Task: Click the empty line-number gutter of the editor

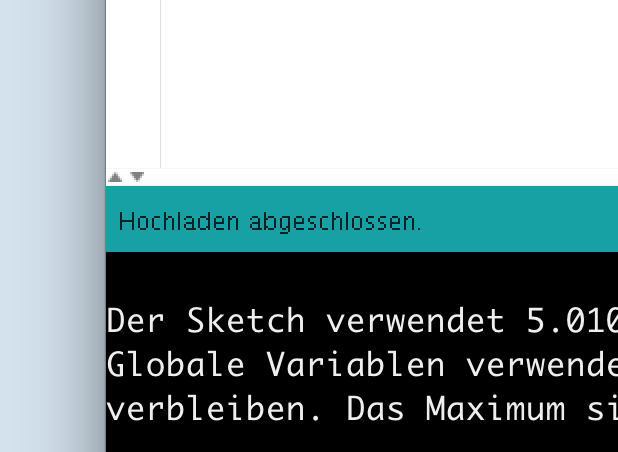Action: (x=133, y=84)
